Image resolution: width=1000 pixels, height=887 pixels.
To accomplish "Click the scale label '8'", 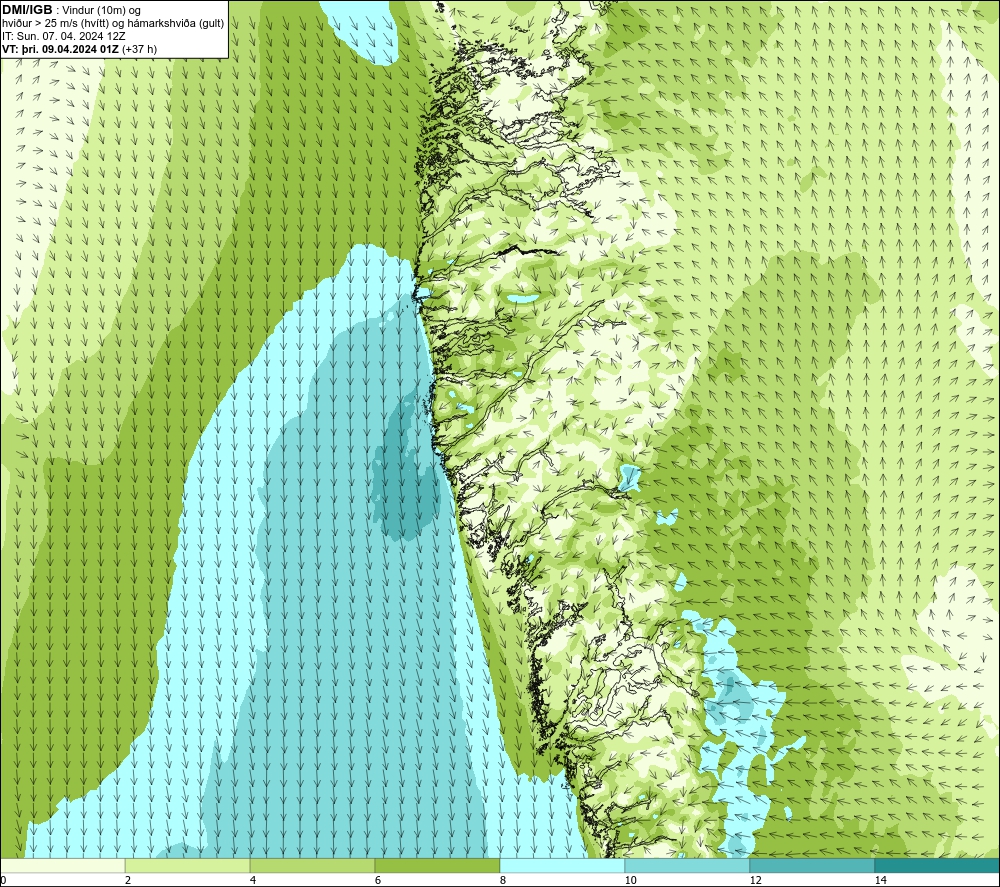I will coord(503,880).
